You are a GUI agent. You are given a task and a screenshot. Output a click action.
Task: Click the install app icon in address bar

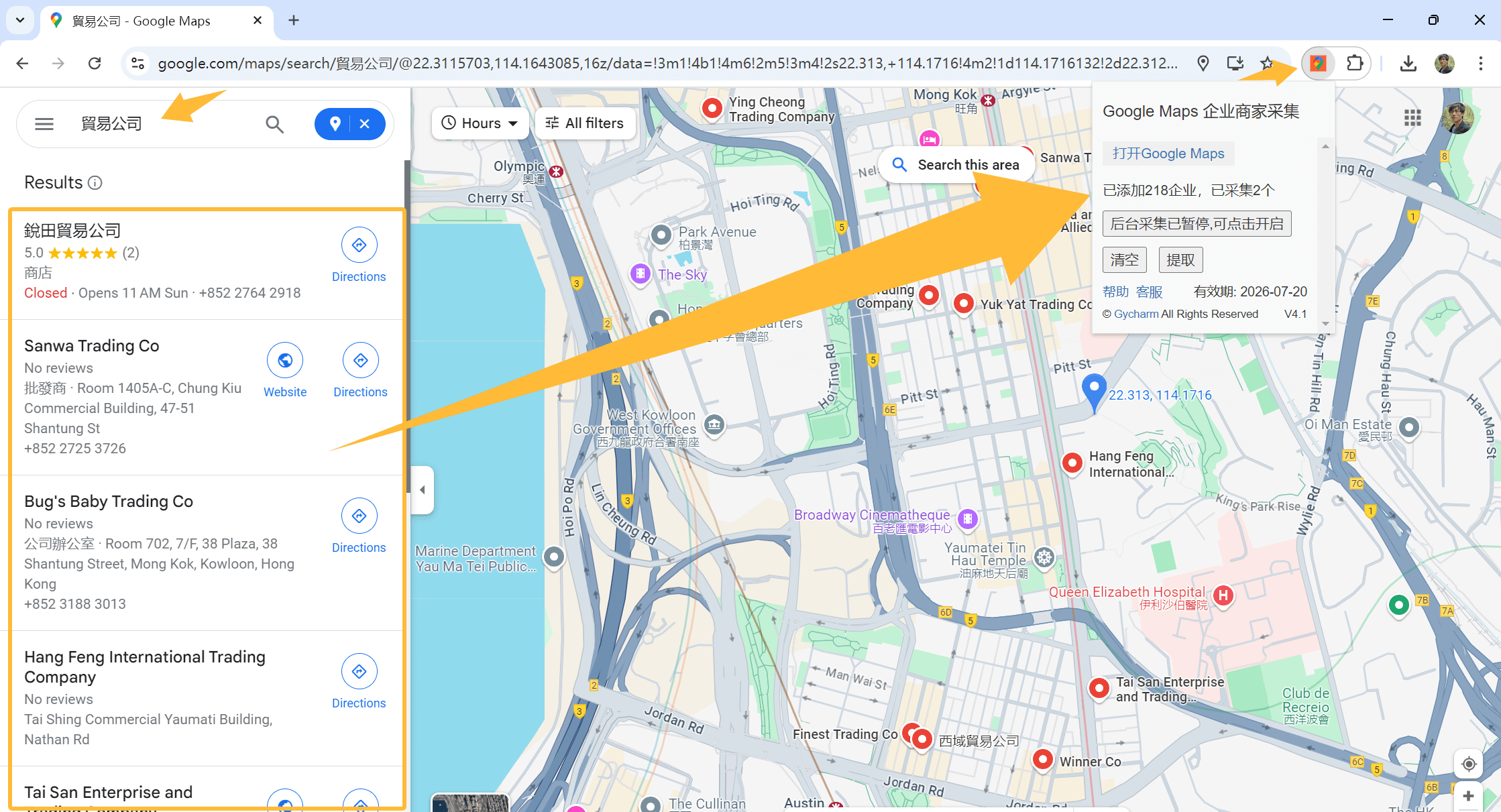(1235, 64)
